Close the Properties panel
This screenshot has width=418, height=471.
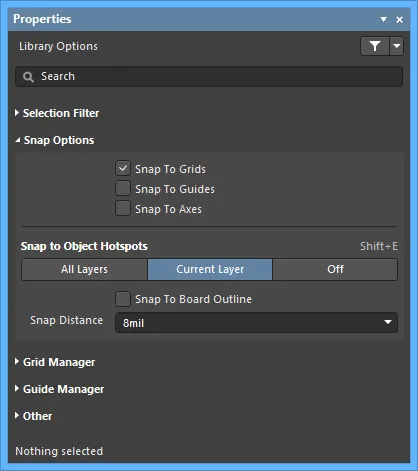point(399,20)
